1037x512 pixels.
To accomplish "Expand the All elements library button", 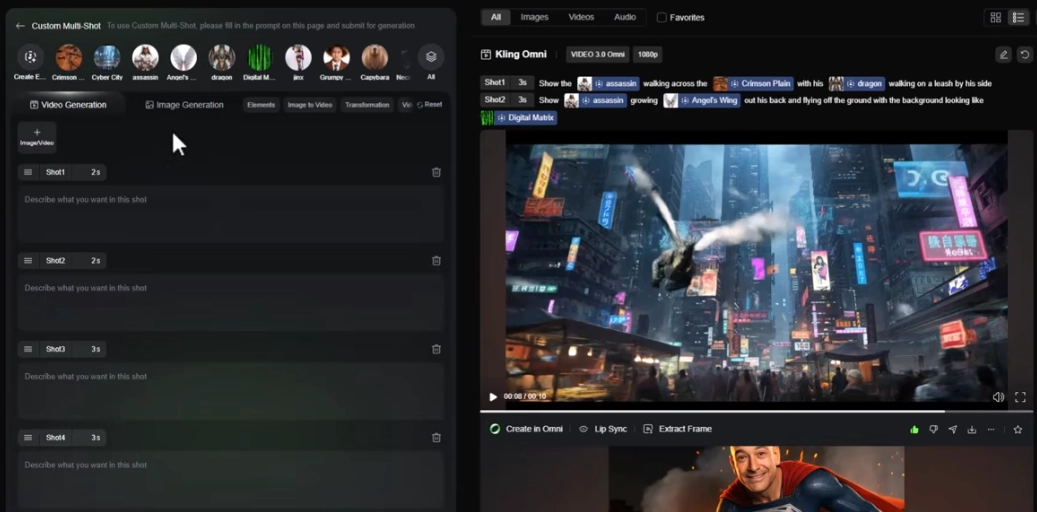I will (431, 60).
